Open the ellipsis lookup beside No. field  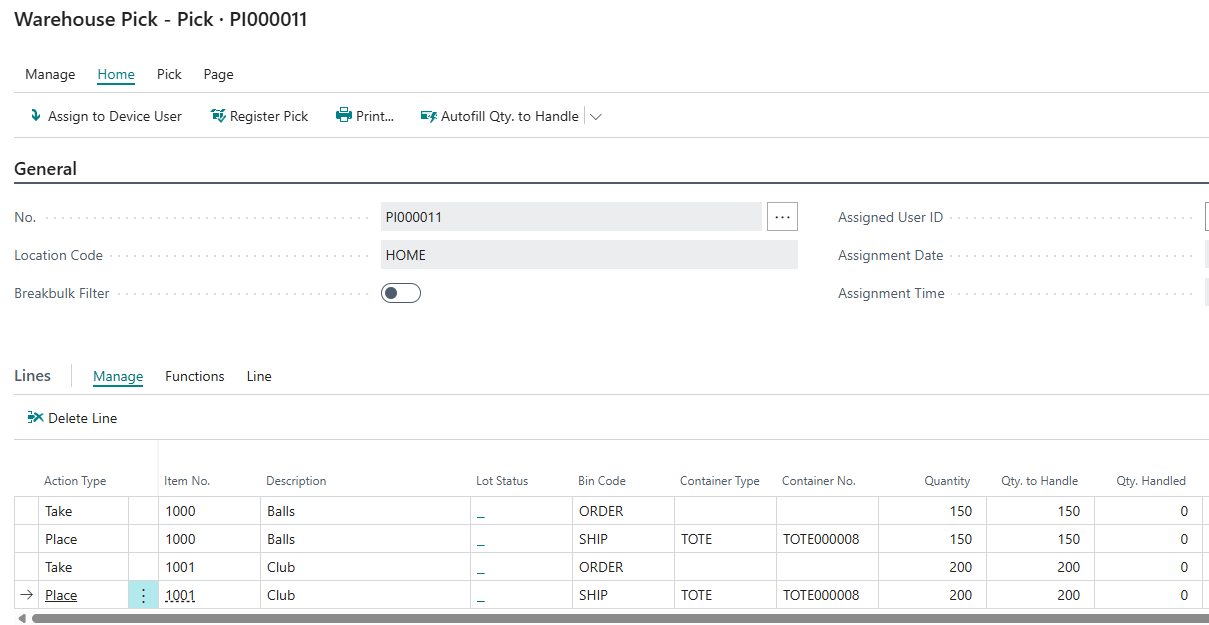[782, 217]
